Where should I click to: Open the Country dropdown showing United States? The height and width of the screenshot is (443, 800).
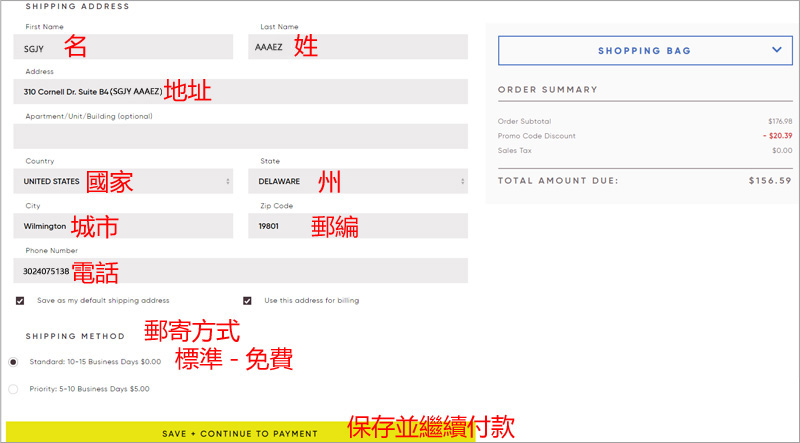point(126,181)
